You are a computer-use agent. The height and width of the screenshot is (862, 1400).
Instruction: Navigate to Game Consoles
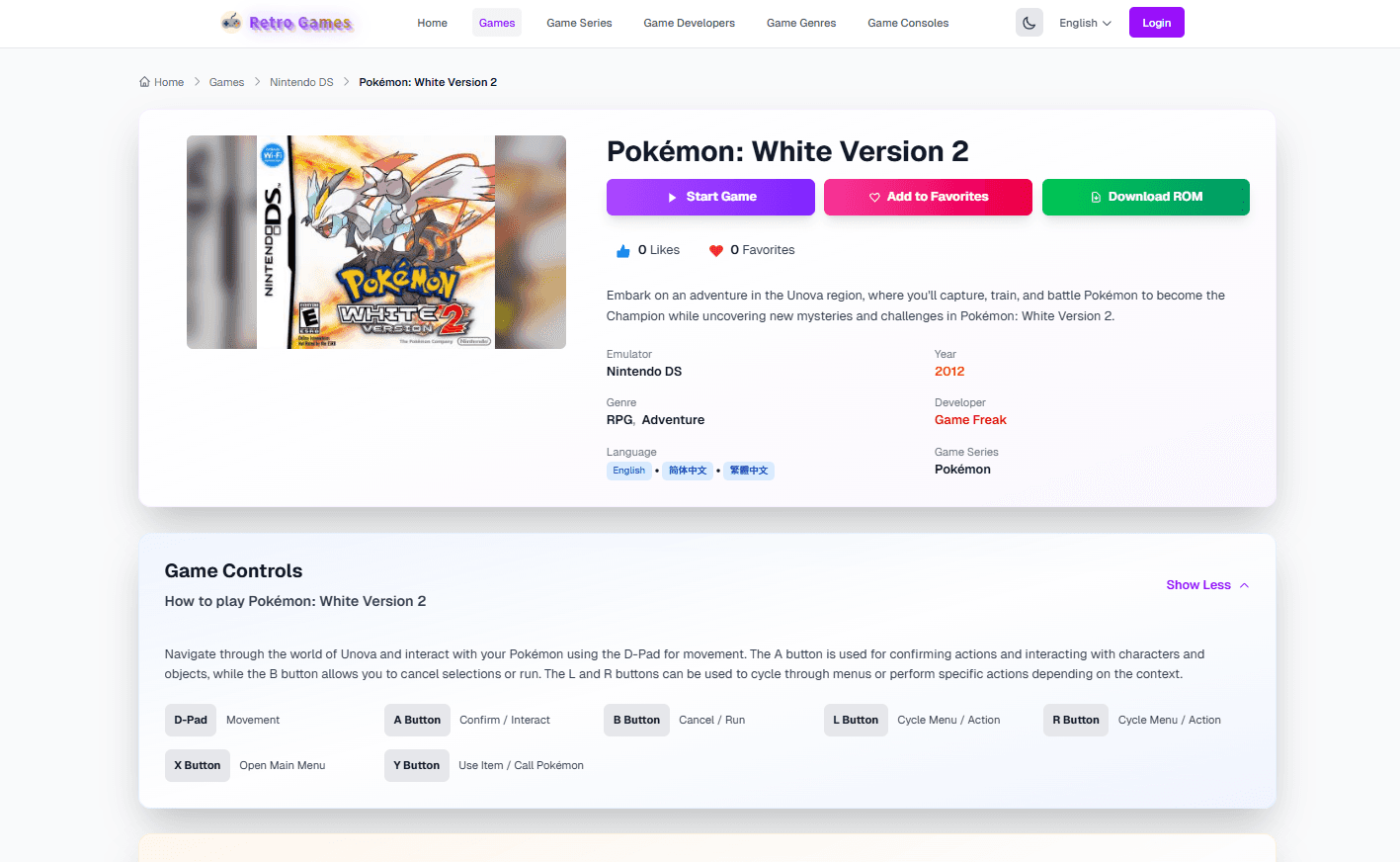908,23
